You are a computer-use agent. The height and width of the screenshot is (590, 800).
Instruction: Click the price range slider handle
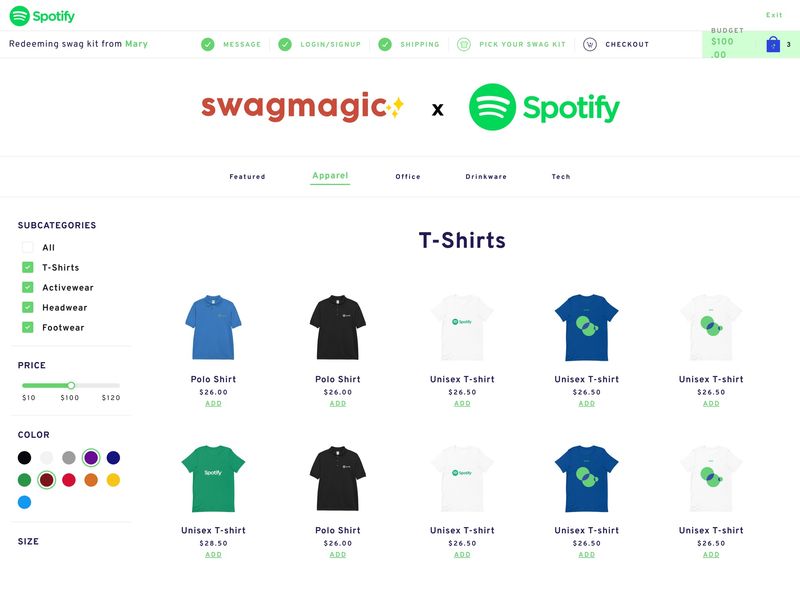[x=71, y=385]
